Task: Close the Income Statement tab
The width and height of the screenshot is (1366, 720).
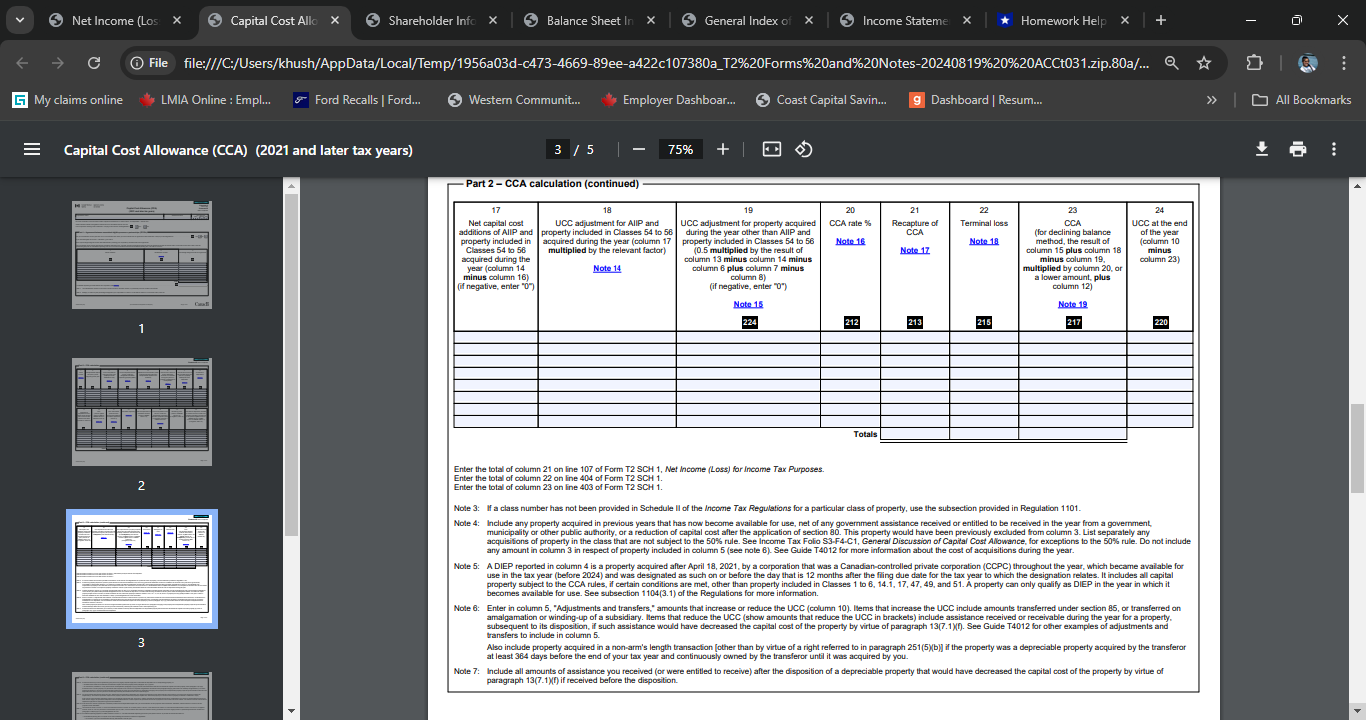Action: pyautogui.click(x=967, y=20)
